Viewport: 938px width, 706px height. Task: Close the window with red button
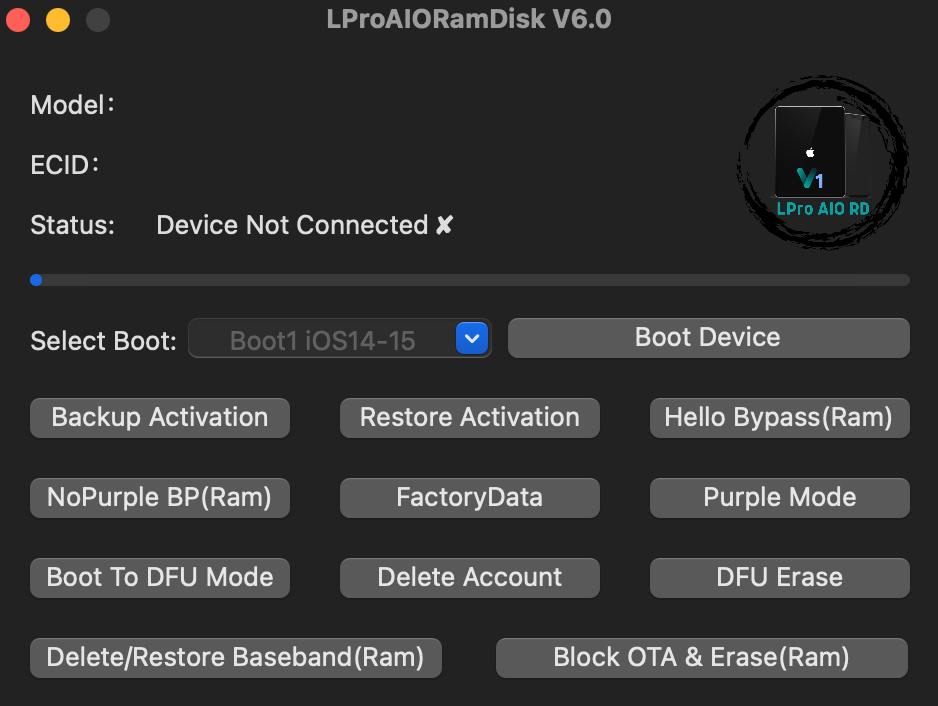[18, 19]
